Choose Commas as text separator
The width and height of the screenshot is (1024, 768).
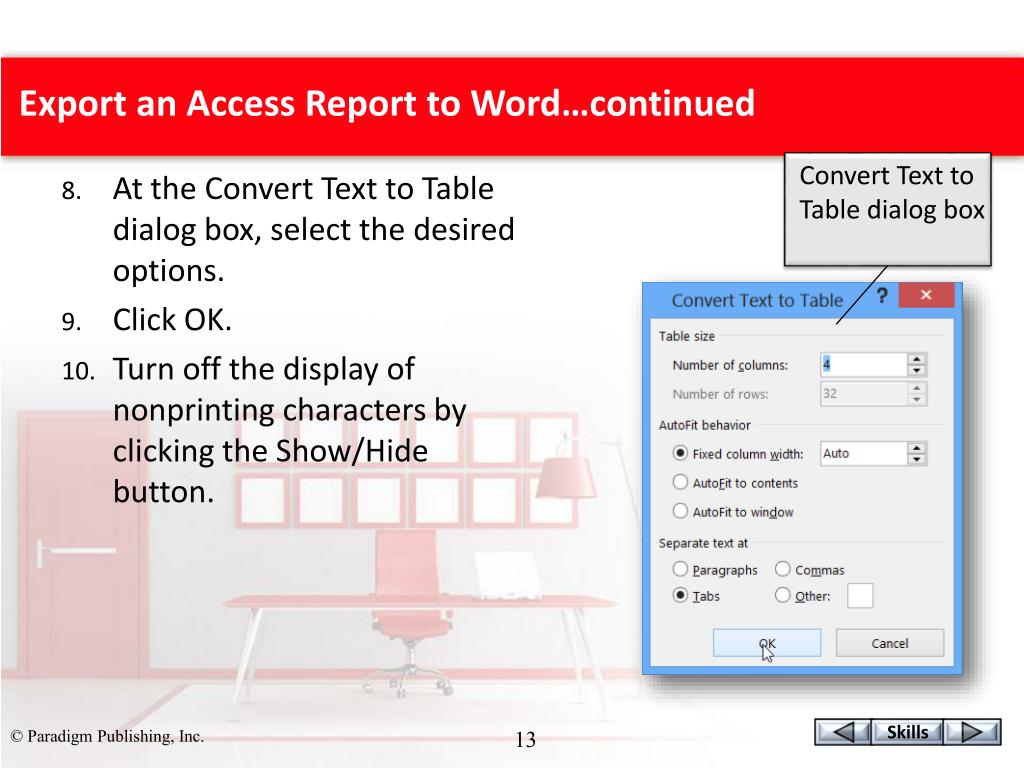[x=782, y=569]
